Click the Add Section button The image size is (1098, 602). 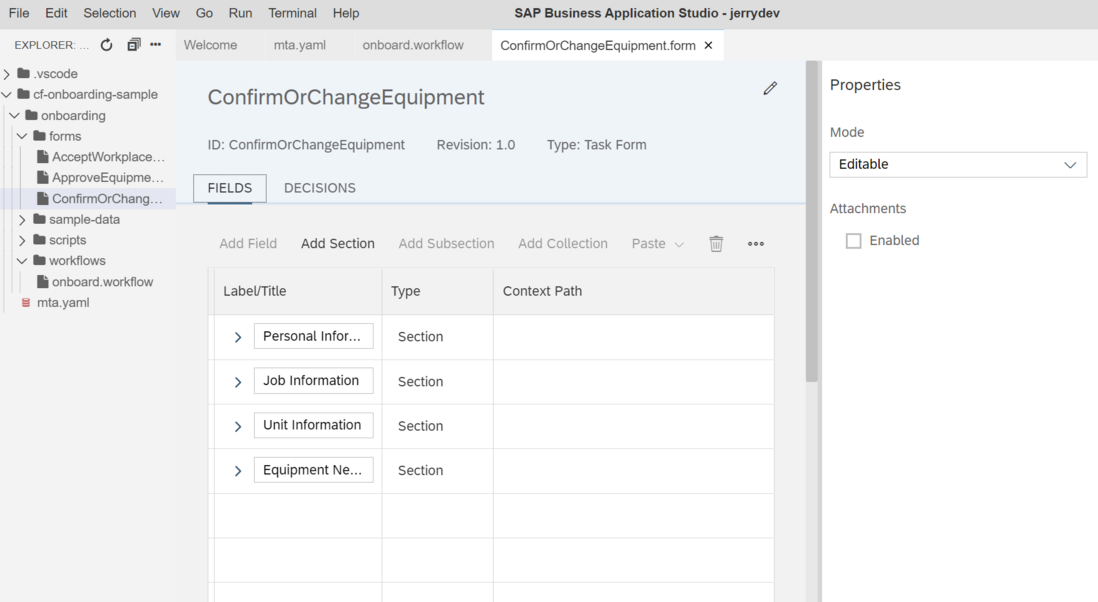338,244
